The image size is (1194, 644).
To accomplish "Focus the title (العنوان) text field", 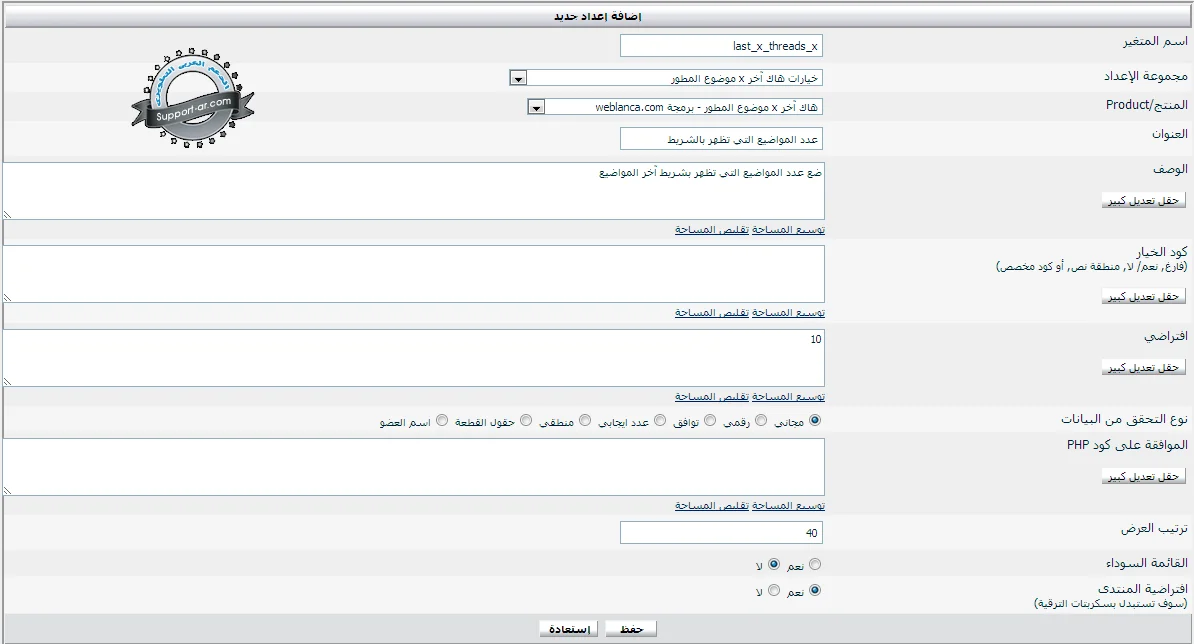I will [x=721, y=139].
